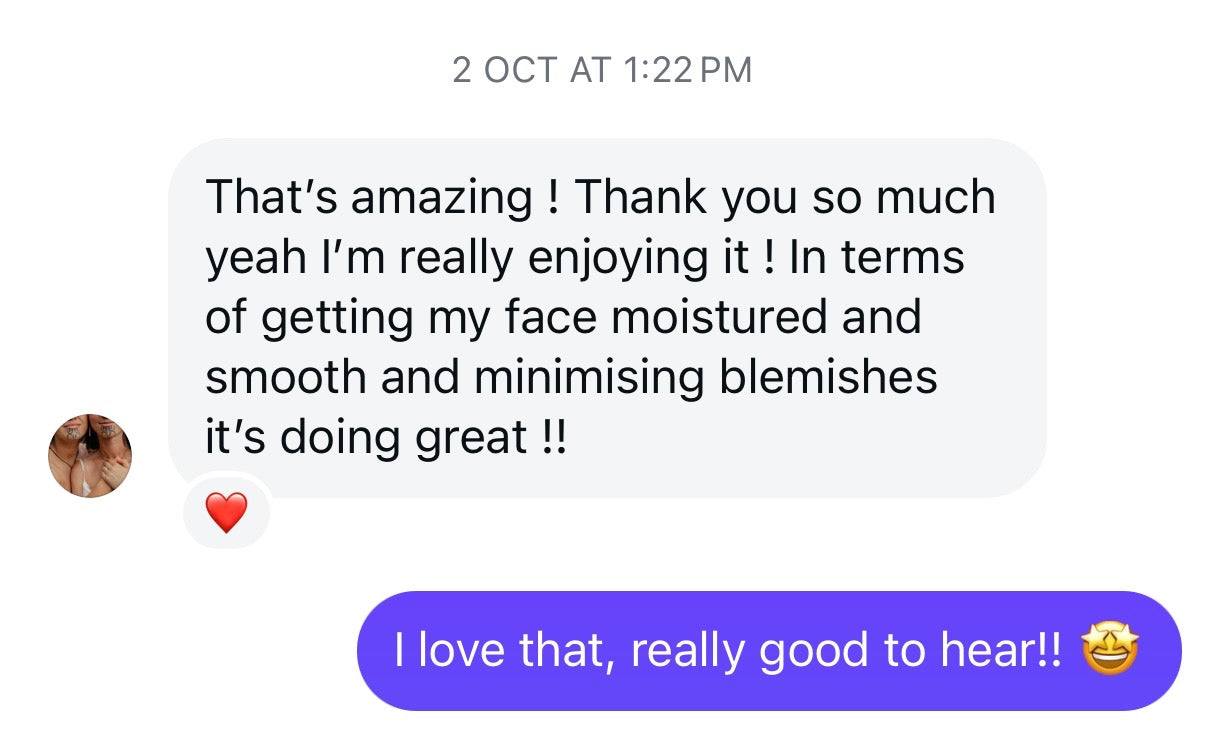Screen dimensions: 1206x752
Task: Click the "1:22 PM" time text
Action: coord(685,70)
